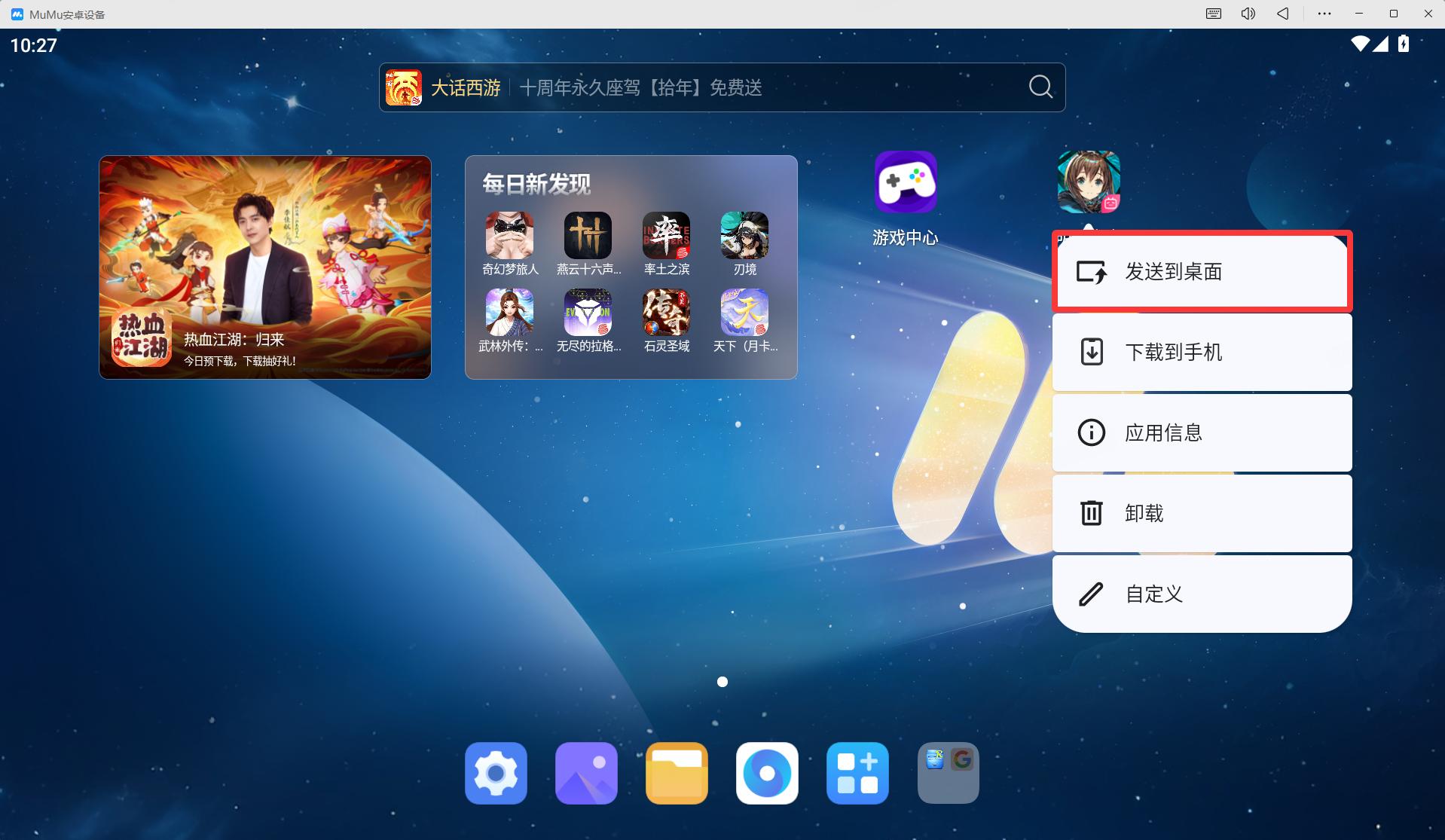This screenshot has height=840, width=1445.
Task: Open the yellow File Manager dock icon
Action: pos(677,773)
